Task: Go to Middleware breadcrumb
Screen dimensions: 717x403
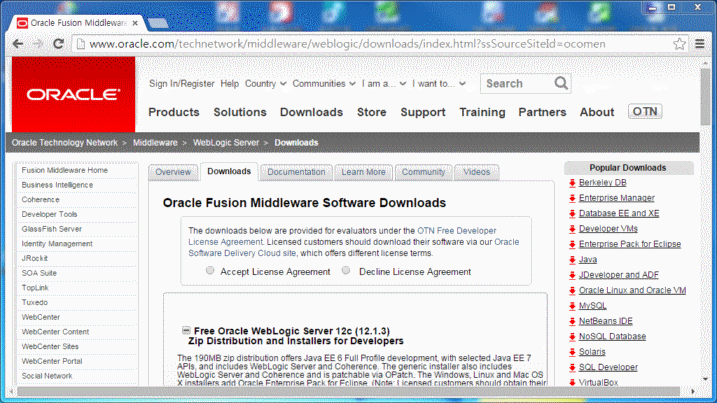Action: pos(155,143)
